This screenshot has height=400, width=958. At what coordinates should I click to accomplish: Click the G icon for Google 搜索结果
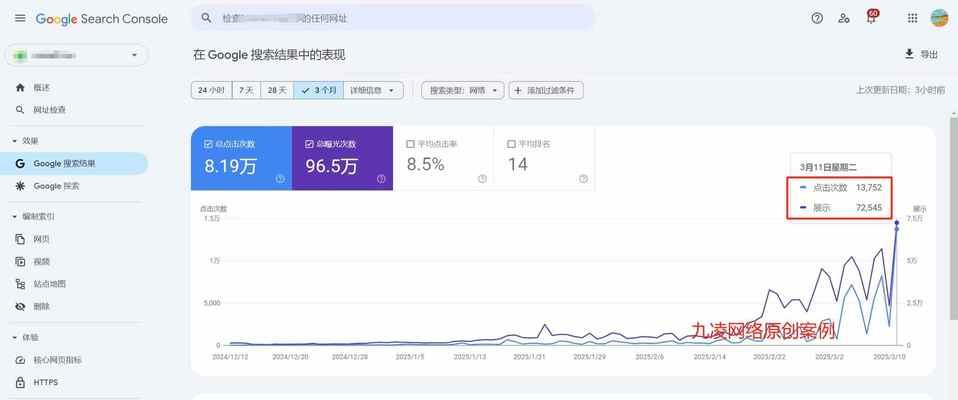coord(20,164)
